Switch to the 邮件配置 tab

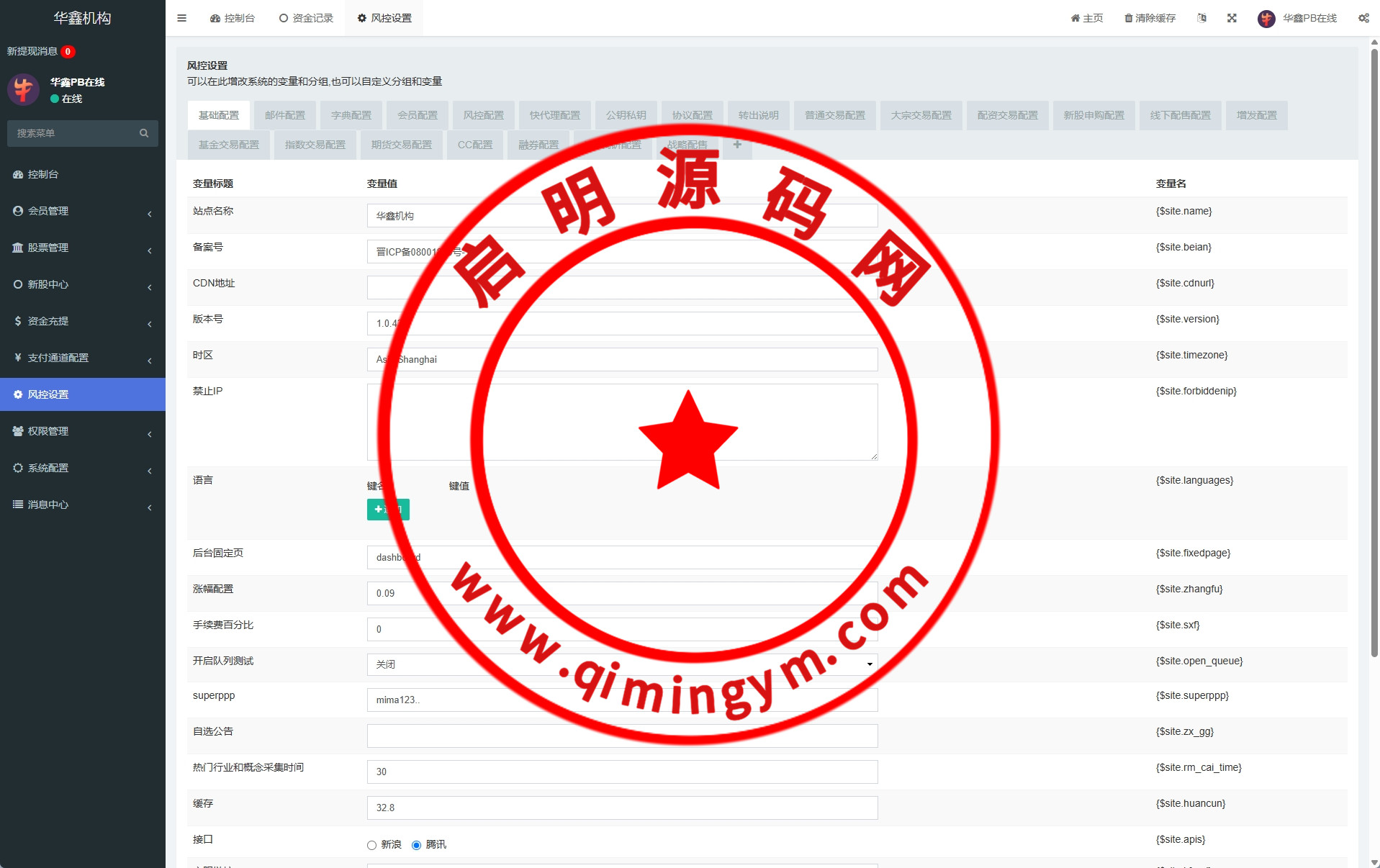(285, 115)
